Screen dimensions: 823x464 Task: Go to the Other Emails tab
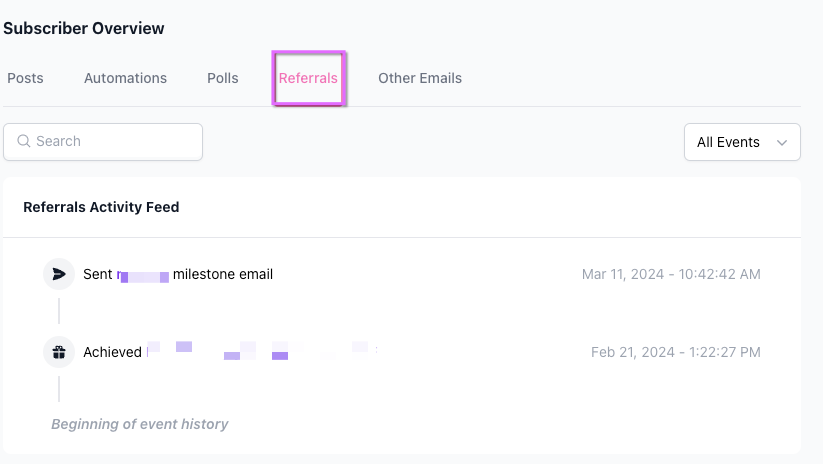pyautogui.click(x=419, y=78)
